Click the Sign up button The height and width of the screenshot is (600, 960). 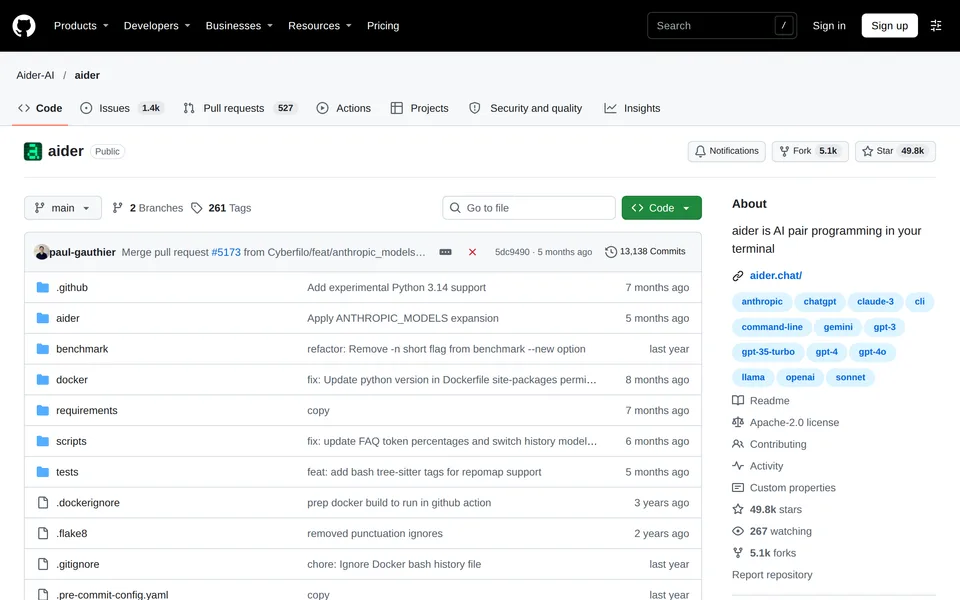pyautogui.click(x=889, y=26)
